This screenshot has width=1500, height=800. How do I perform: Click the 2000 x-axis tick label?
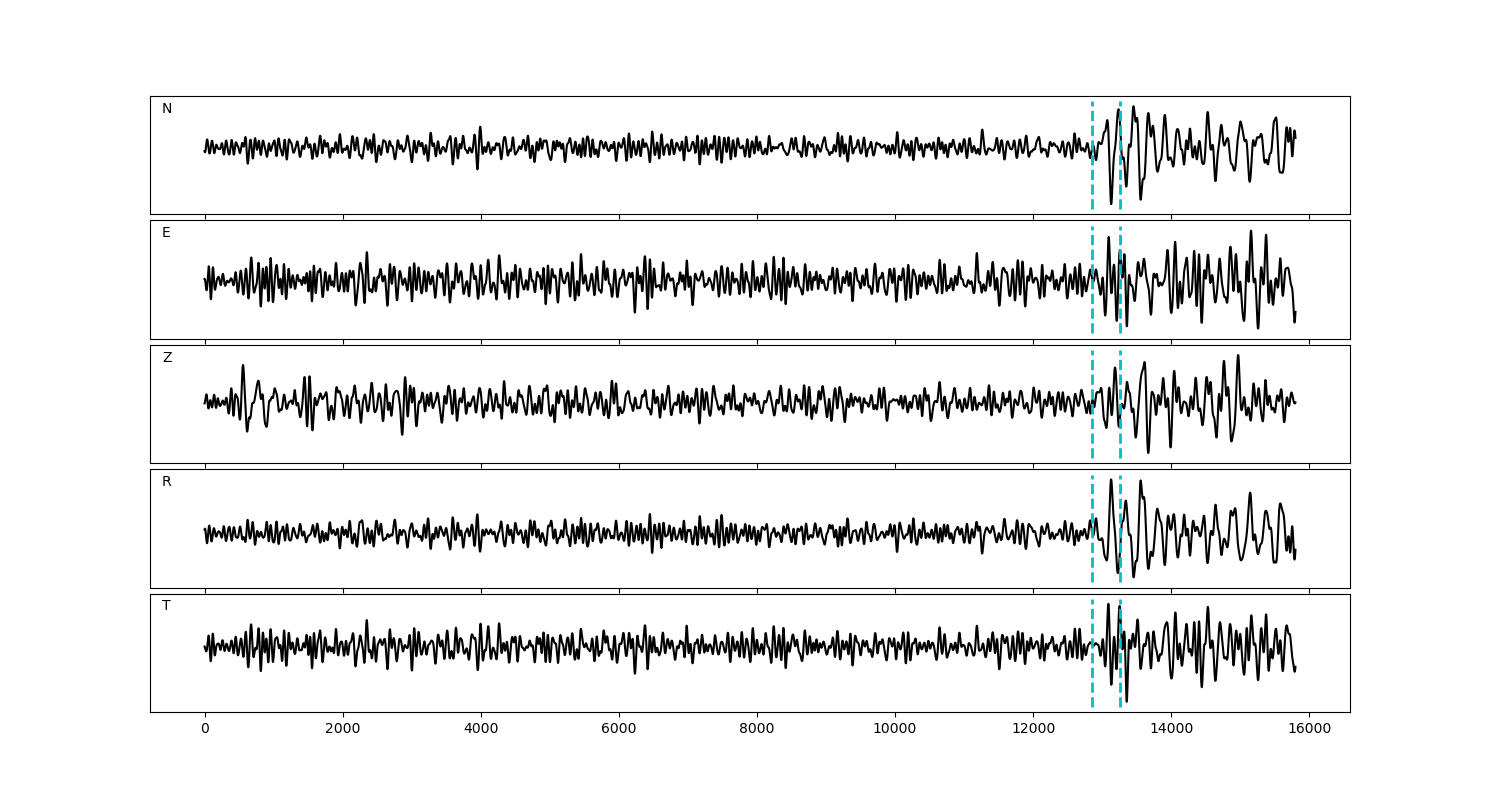(x=343, y=730)
